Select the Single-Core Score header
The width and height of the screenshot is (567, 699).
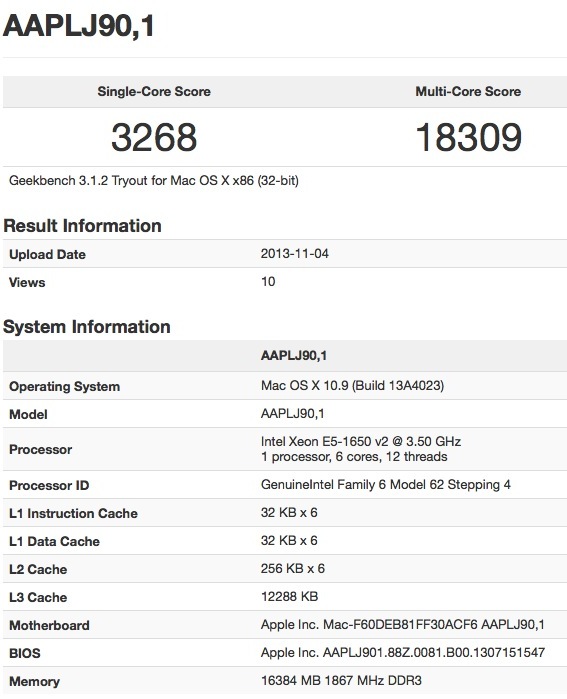click(x=154, y=91)
